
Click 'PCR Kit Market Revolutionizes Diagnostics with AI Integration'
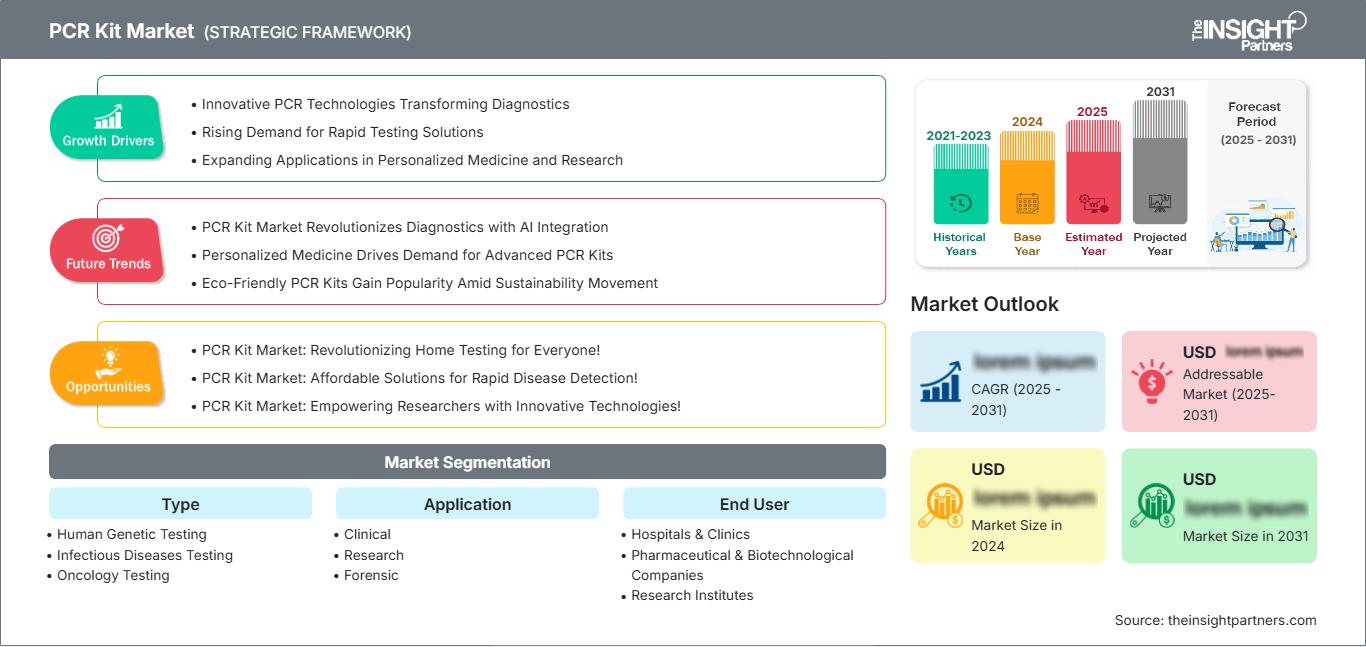pyautogui.click(x=405, y=227)
